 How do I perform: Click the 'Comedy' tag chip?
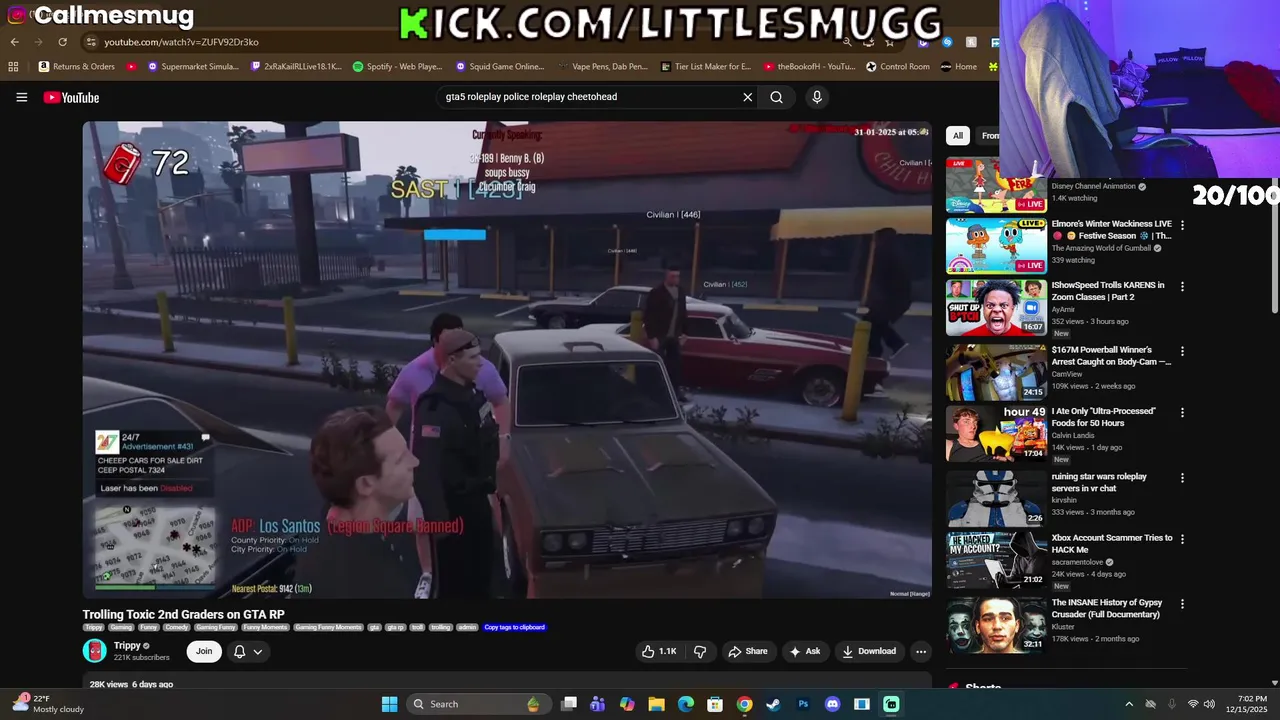click(x=177, y=627)
